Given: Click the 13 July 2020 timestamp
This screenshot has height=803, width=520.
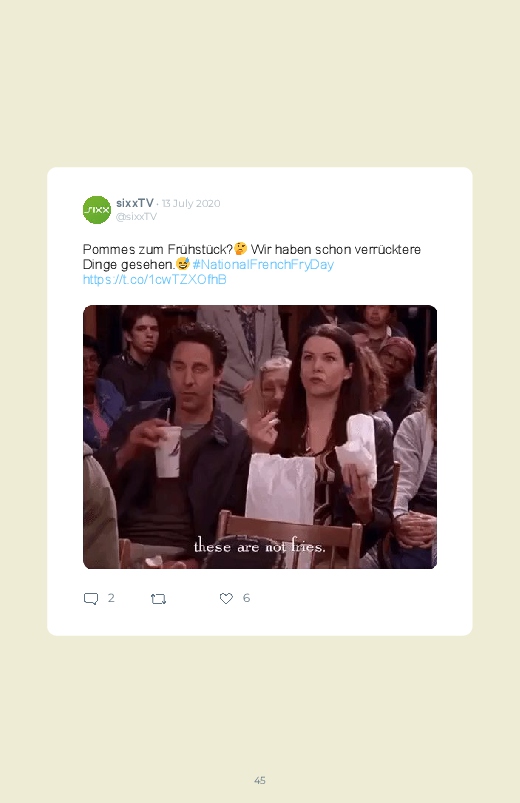Looking at the screenshot, I should coord(191,203).
